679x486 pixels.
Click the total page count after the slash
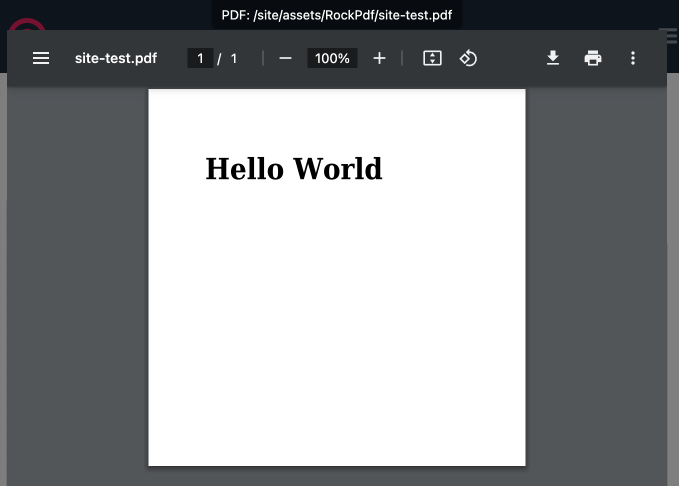click(234, 58)
